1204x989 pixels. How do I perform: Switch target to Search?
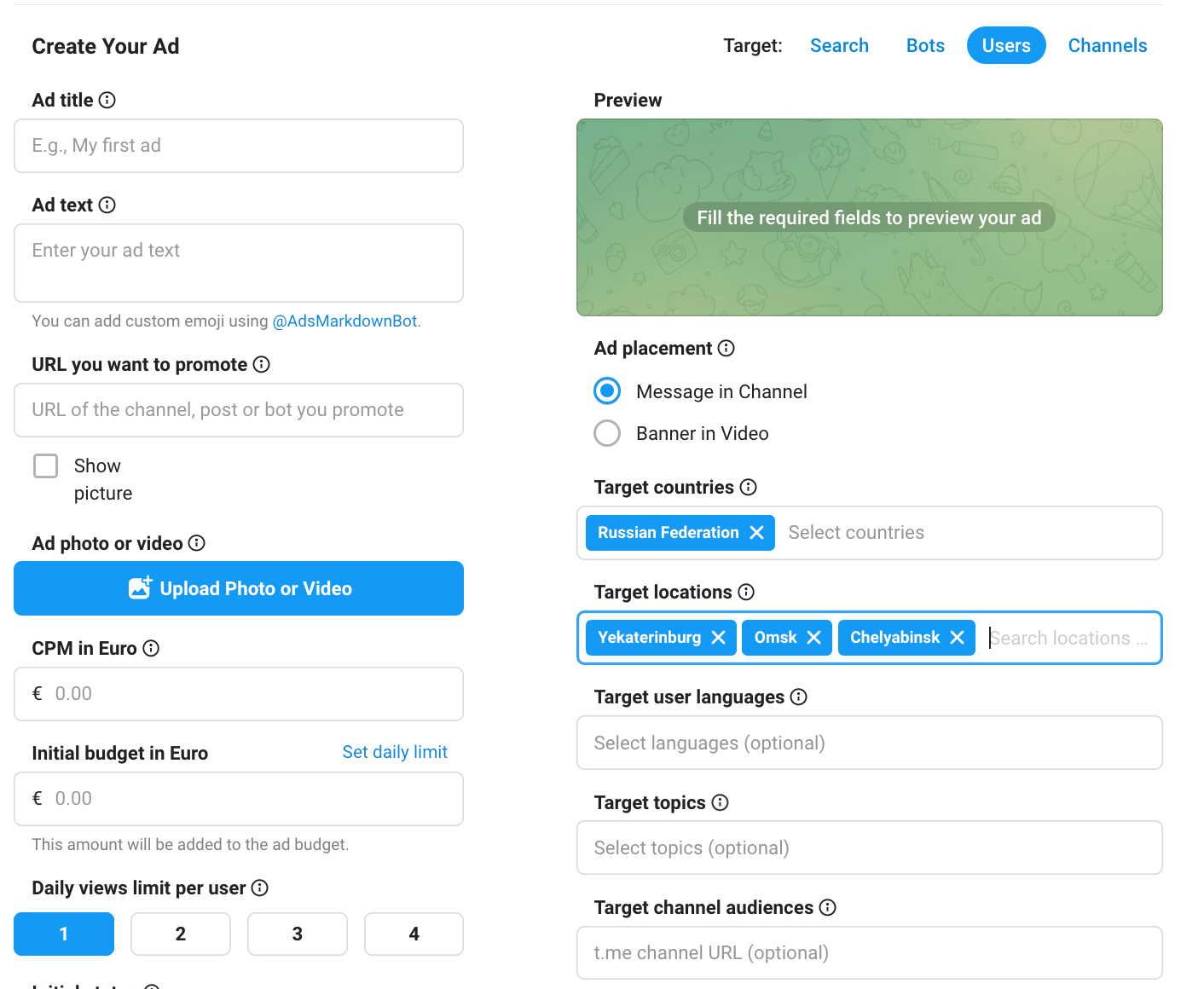[840, 46]
